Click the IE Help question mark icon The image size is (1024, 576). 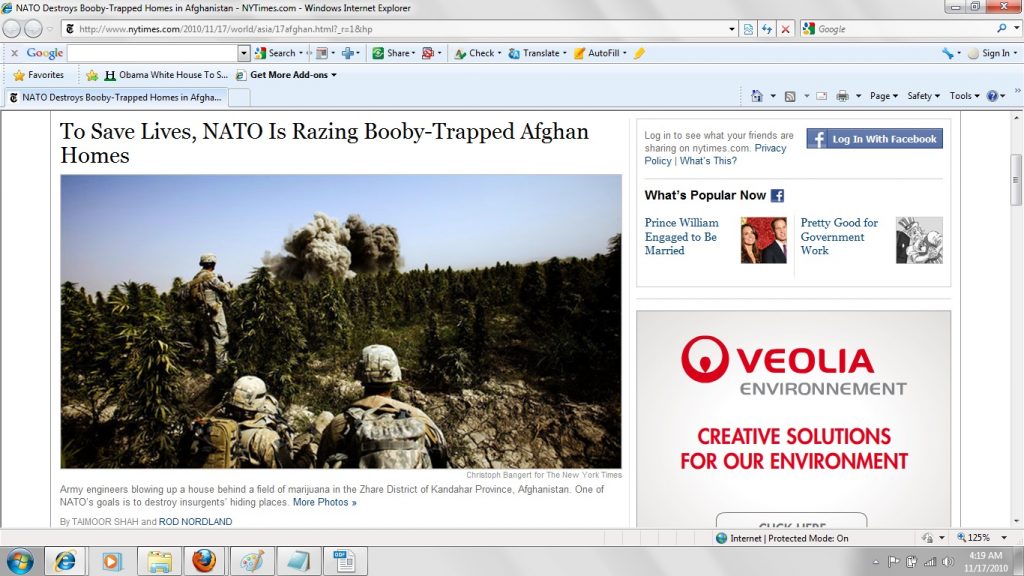point(993,96)
